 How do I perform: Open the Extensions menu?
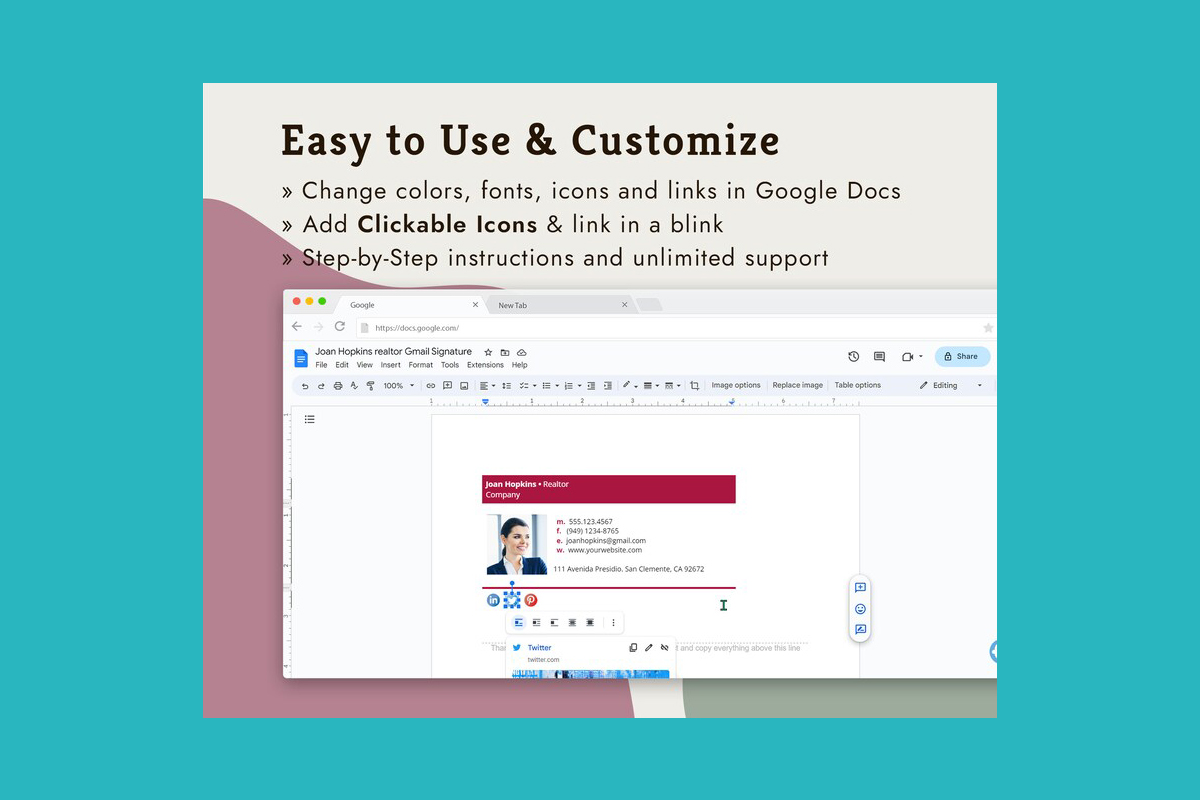pos(486,365)
